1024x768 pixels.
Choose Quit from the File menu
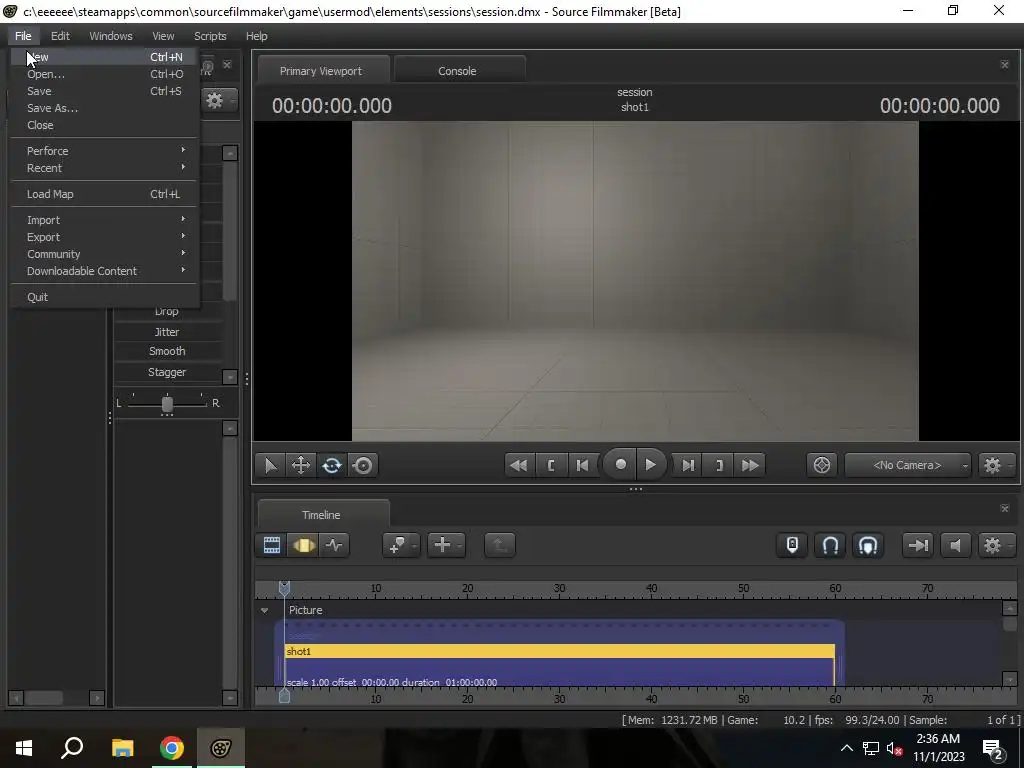(x=104, y=297)
